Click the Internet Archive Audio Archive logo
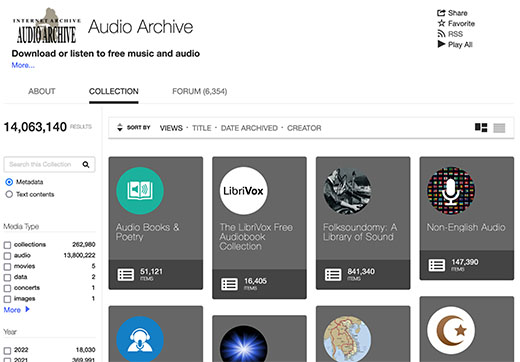Image resolution: width=520 pixels, height=362 pixels. click(47, 26)
